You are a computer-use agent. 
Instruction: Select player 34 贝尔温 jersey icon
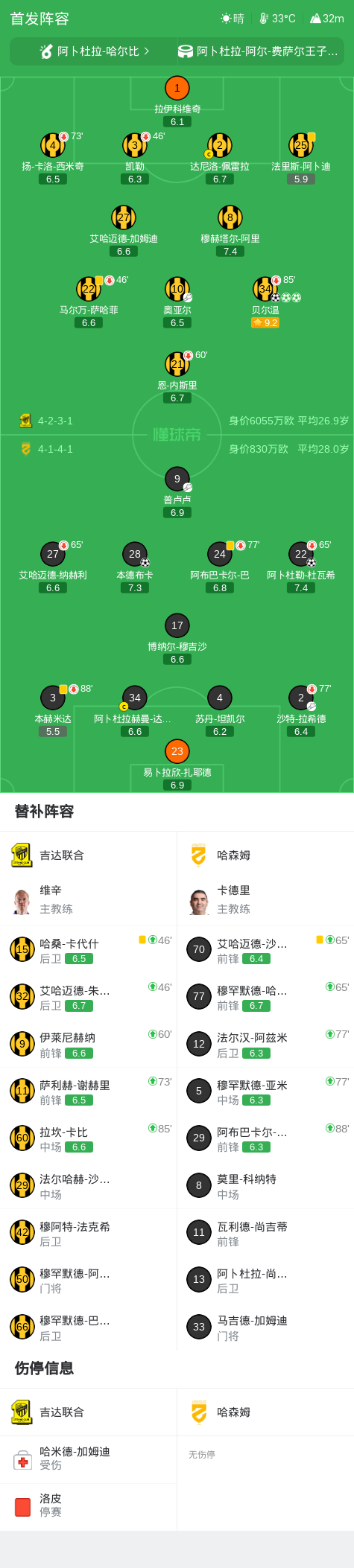[265, 289]
